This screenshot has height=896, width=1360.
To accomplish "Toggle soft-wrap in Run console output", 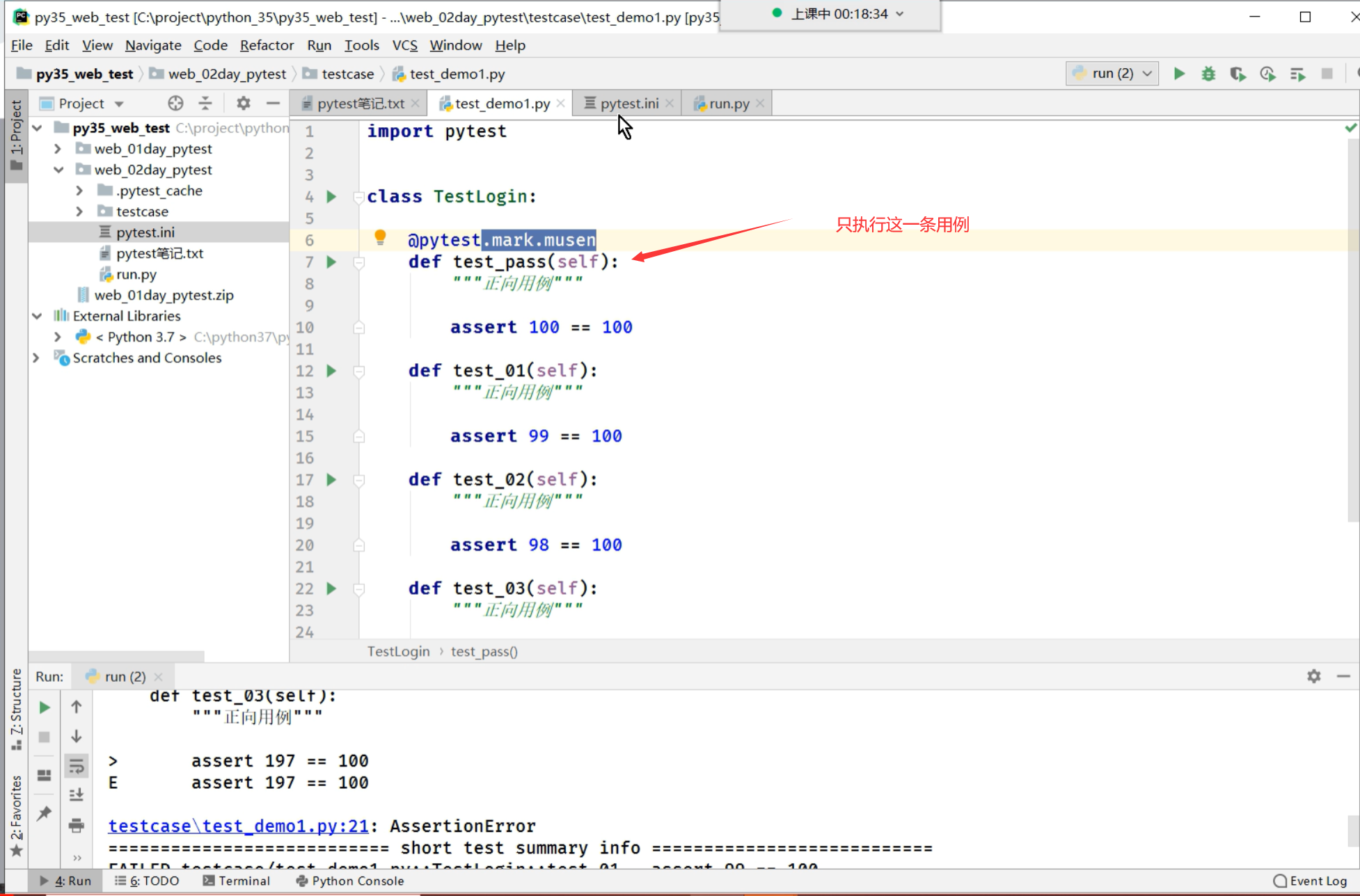I will click(77, 767).
